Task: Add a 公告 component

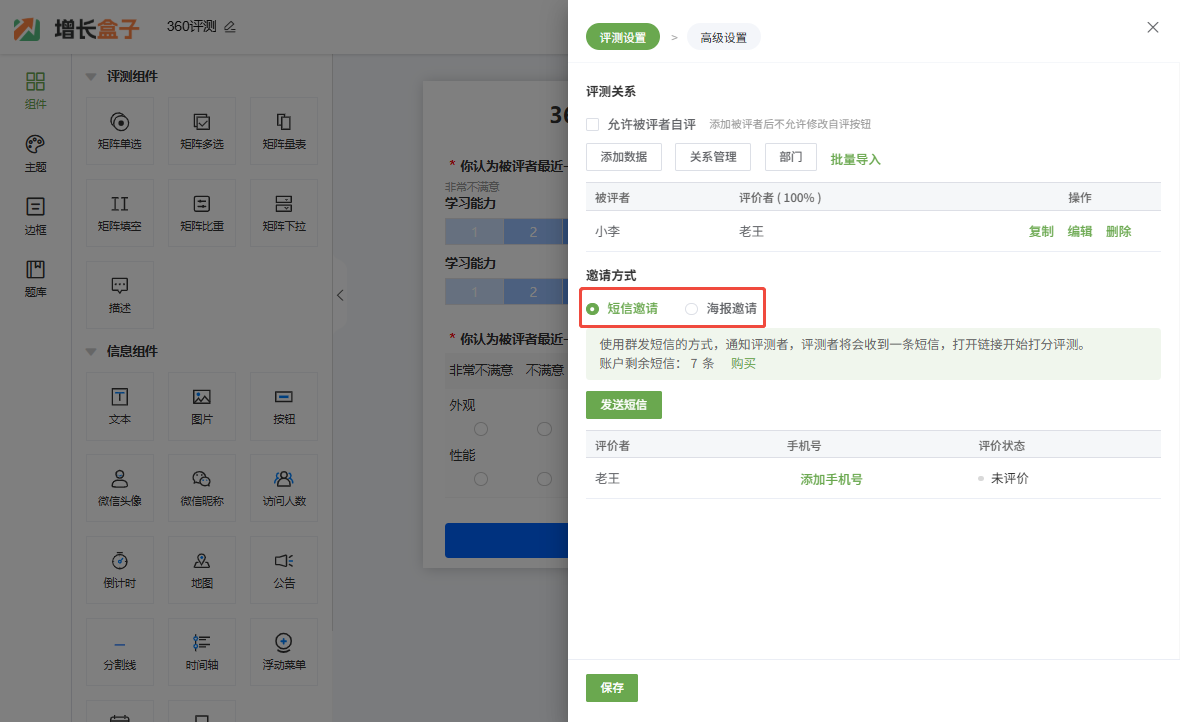Action: click(x=284, y=570)
